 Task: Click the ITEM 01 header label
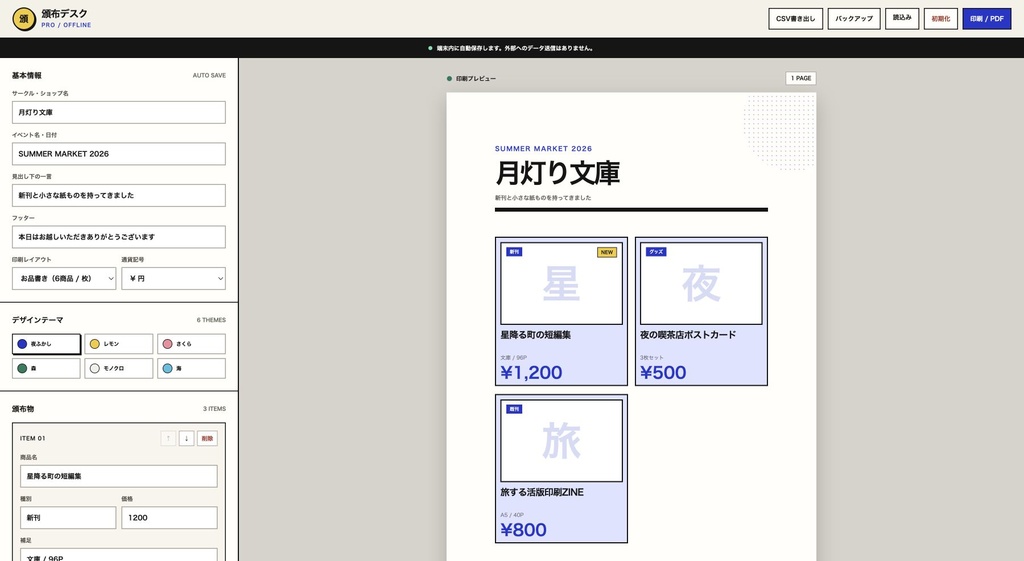(x=33, y=438)
